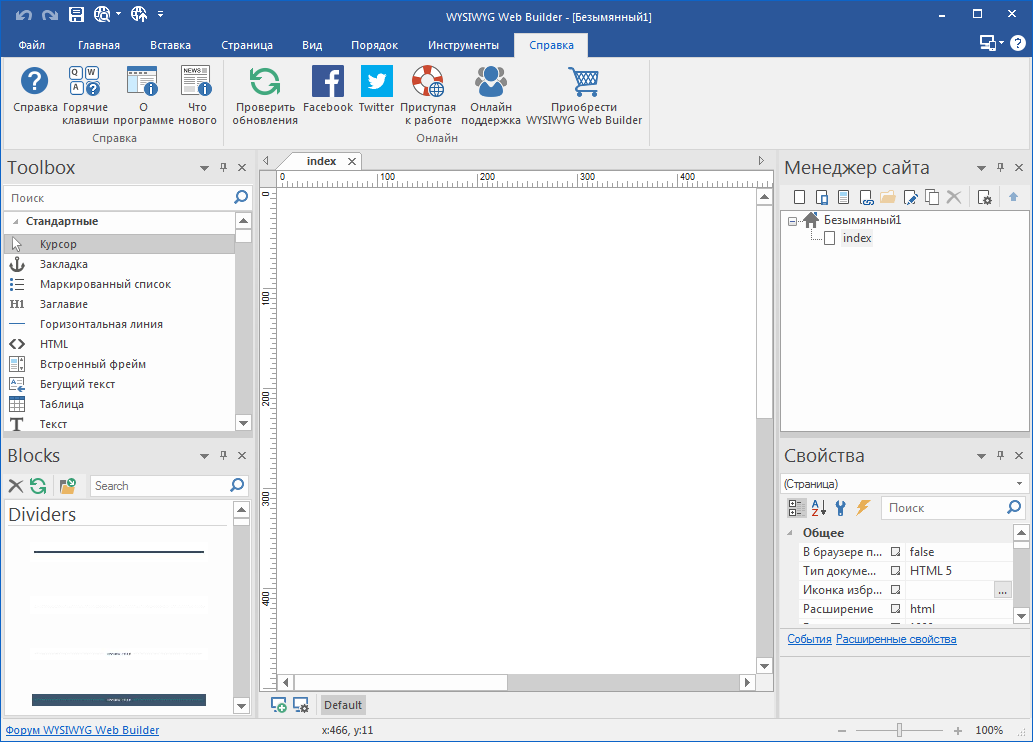Open the Blocks panel dropdown arrow
Image resolution: width=1033 pixels, height=742 pixels.
click(204, 456)
